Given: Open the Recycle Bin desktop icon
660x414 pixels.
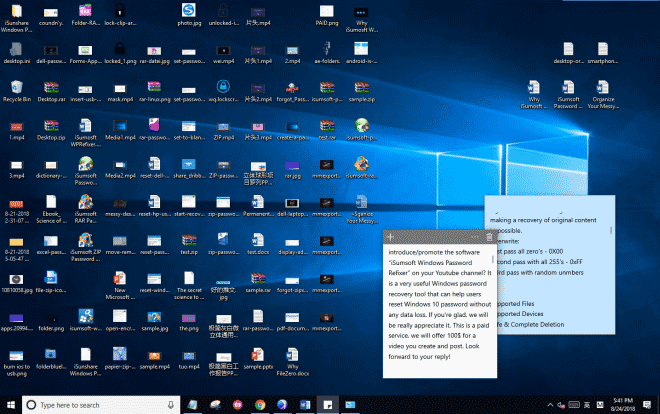Looking at the screenshot, I should (x=17, y=85).
